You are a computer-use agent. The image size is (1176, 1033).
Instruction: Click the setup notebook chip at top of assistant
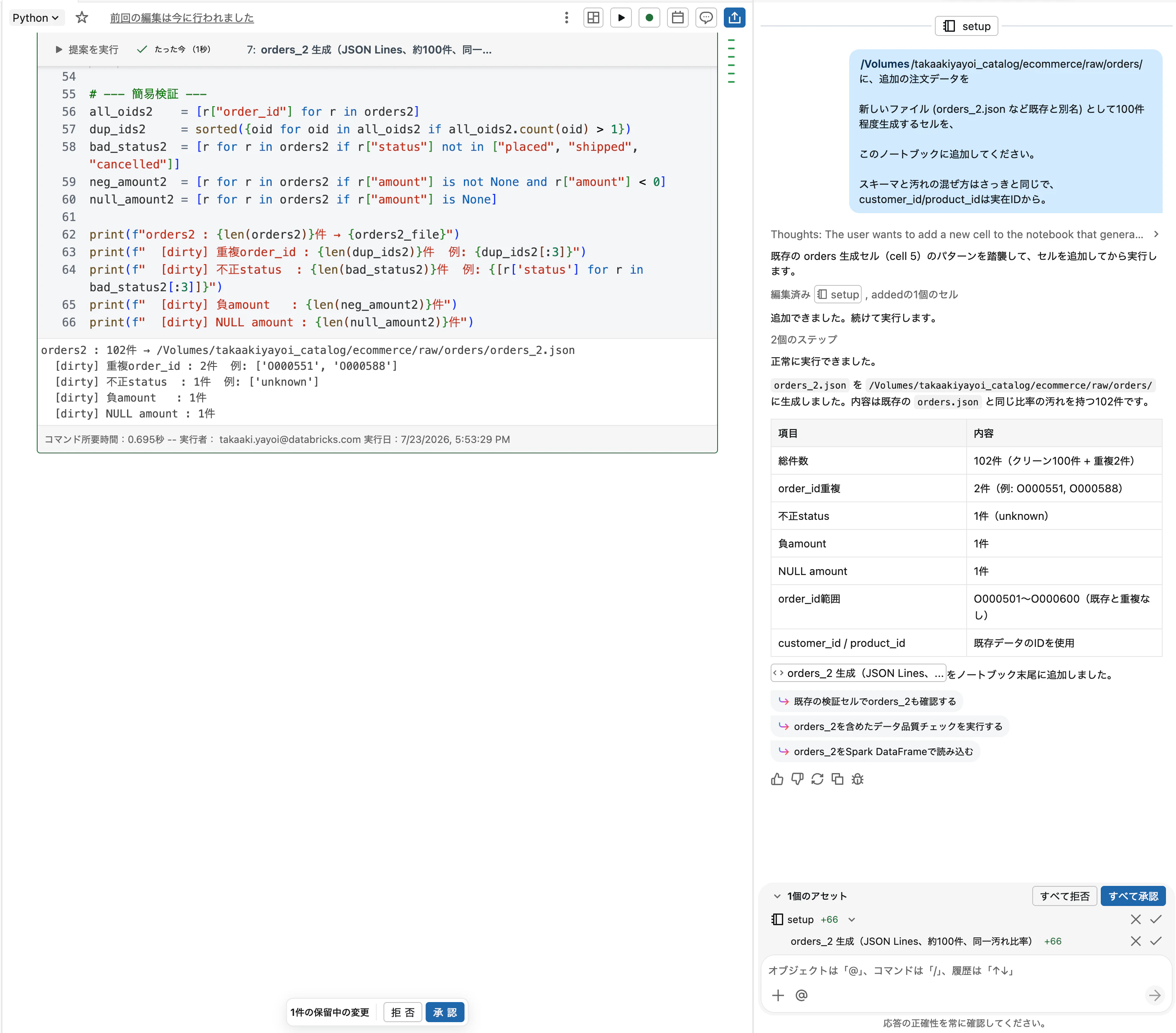point(967,26)
